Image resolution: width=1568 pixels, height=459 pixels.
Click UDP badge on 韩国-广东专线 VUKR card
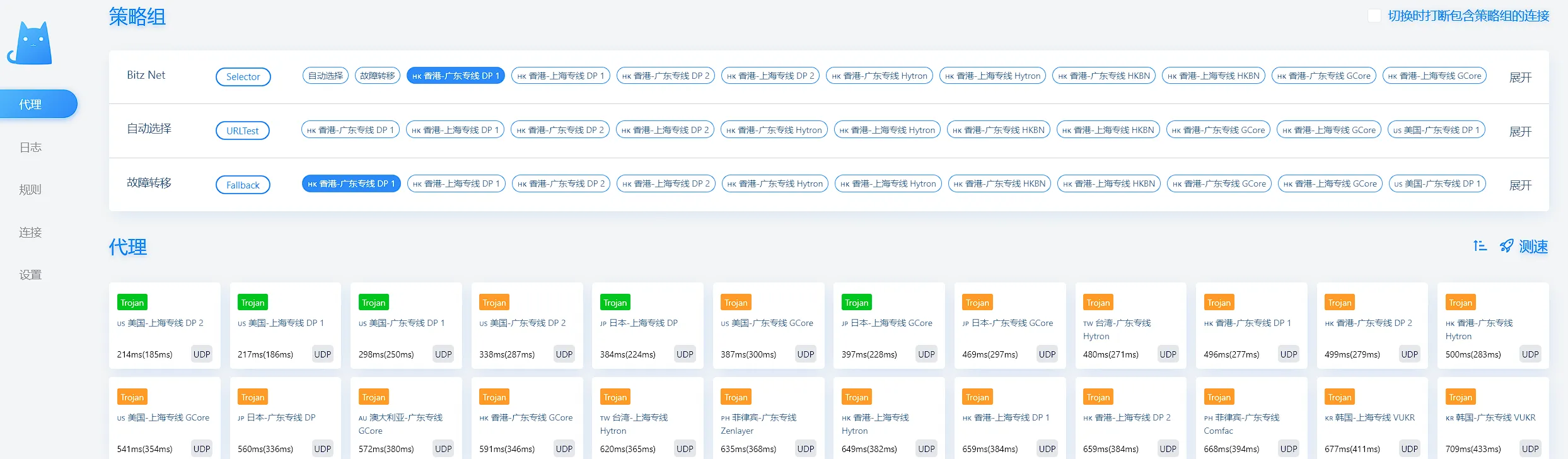tap(1530, 448)
